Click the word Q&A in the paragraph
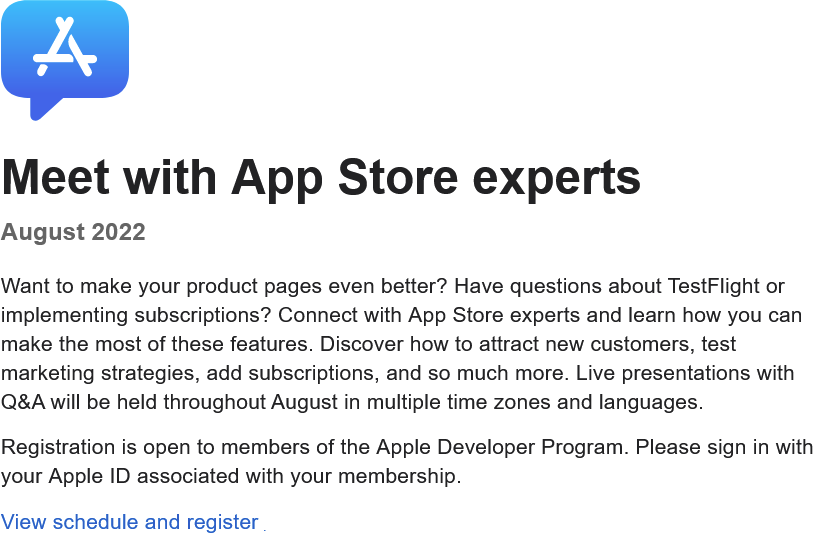Viewport: 816px width, 536px height. (23, 402)
